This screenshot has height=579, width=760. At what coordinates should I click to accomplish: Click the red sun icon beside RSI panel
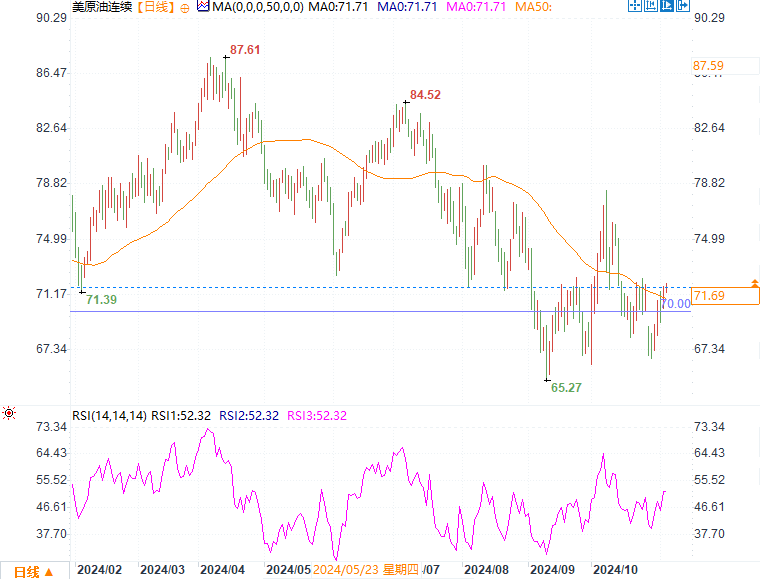tap(9, 413)
